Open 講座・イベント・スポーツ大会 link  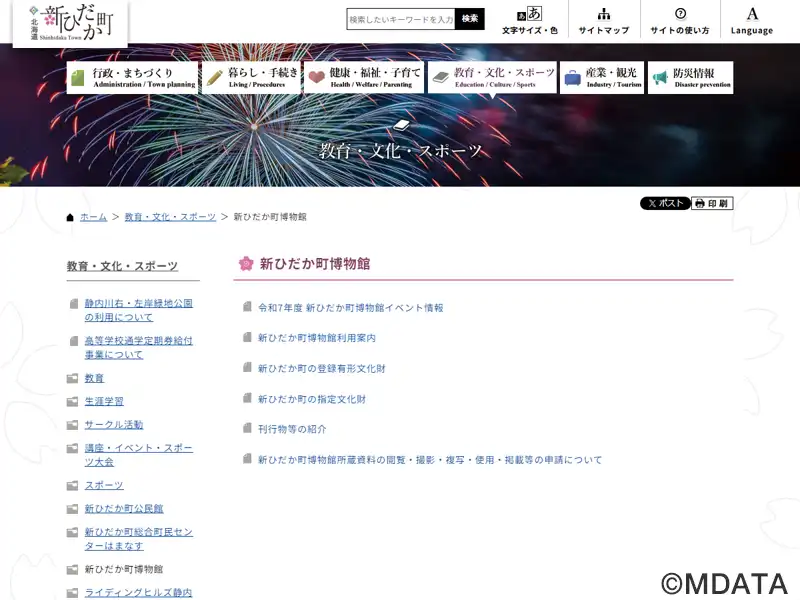tap(138, 455)
